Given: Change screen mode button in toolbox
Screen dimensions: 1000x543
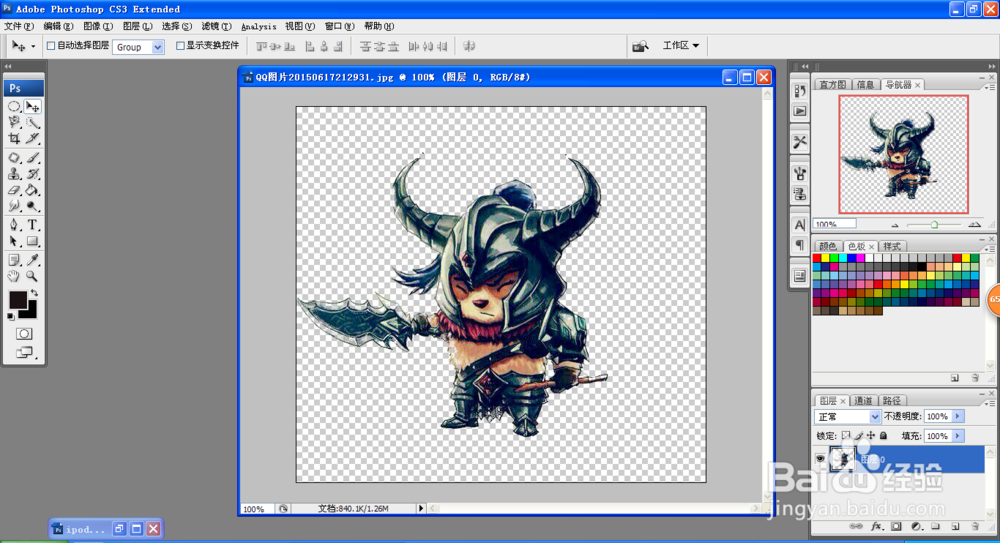Looking at the screenshot, I should pyautogui.click(x=24, y=352).
